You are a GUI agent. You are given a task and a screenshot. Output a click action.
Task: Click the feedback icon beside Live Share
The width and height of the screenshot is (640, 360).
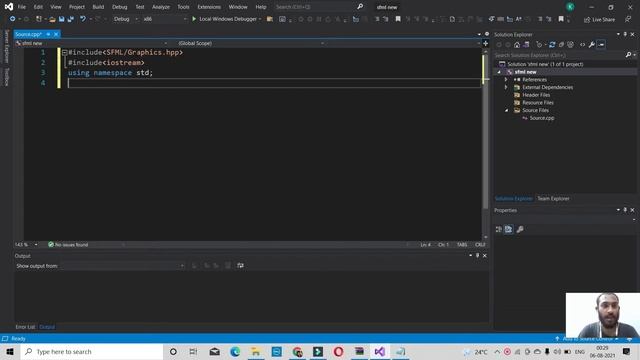[628, 19]
